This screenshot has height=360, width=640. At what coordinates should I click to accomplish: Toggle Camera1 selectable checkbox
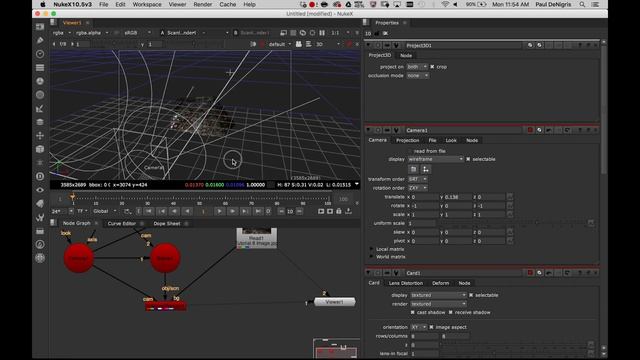point(468,159)
